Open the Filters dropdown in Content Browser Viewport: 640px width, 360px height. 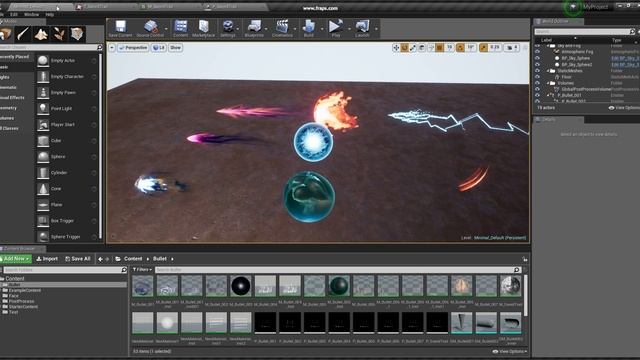click(142, 270)
